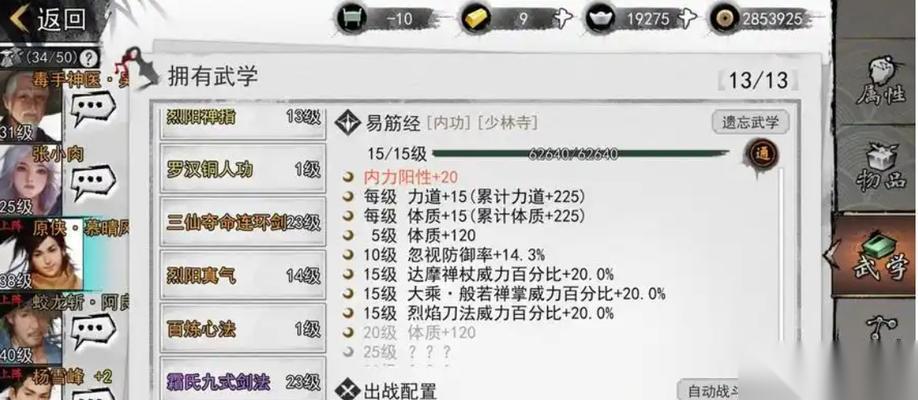Select 烈阳真气 skill entry
The width and height of the screenshot is (918, 400).
tap(243, 276)
